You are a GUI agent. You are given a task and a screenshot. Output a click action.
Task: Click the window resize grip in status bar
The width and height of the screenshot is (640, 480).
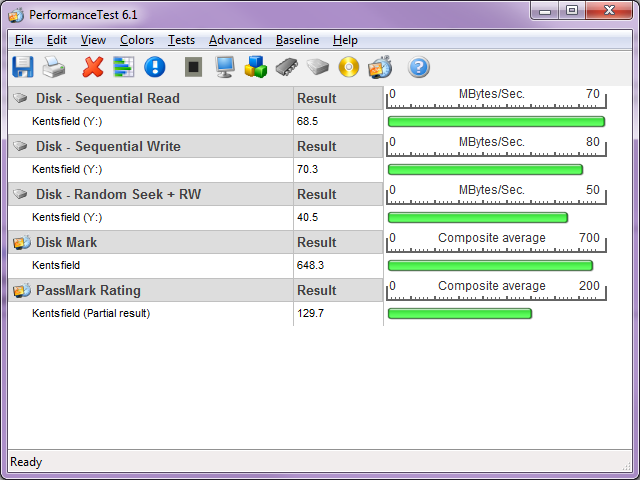click(x=627, y=465)
